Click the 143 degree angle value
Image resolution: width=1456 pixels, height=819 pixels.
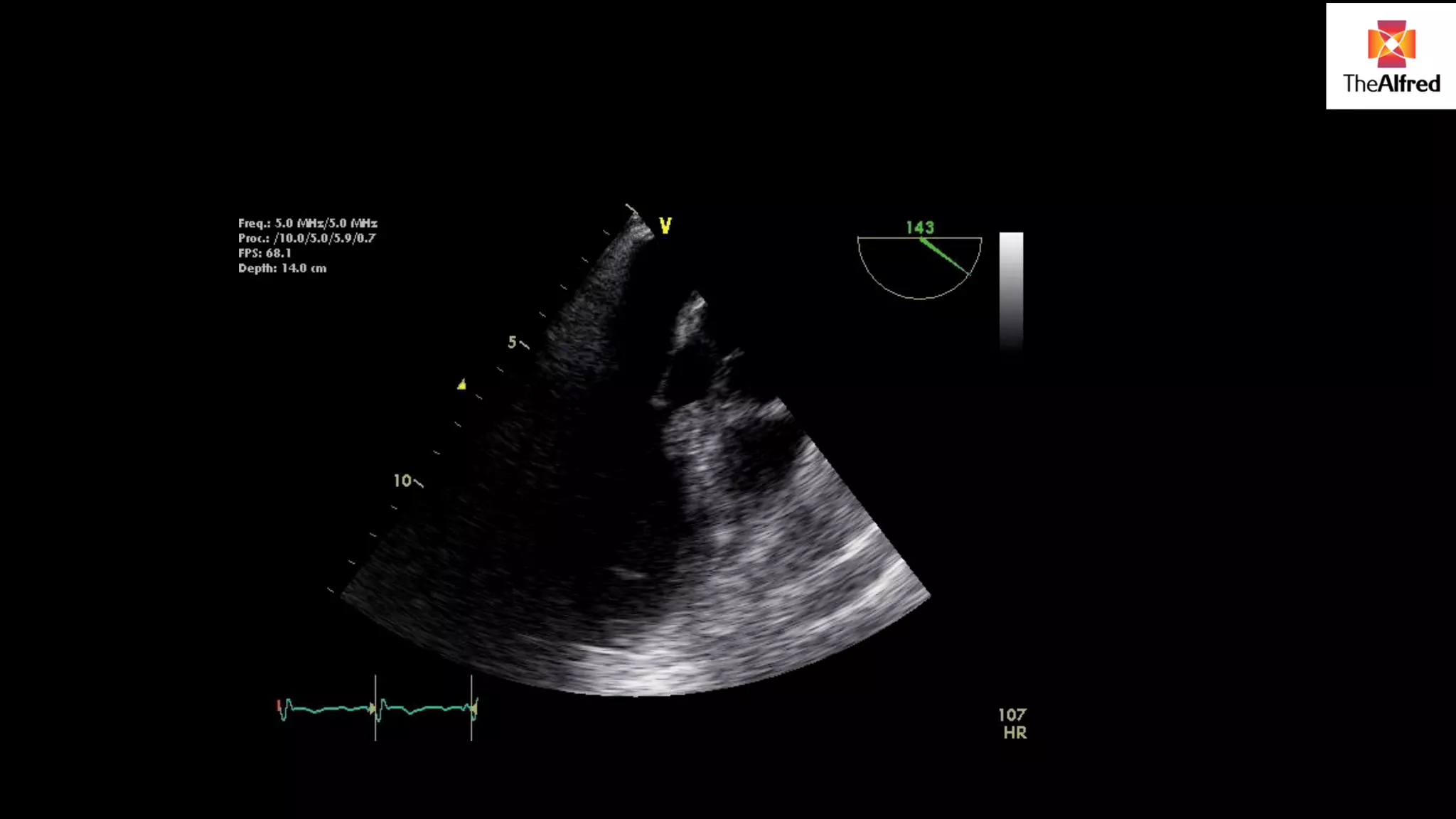919,227
